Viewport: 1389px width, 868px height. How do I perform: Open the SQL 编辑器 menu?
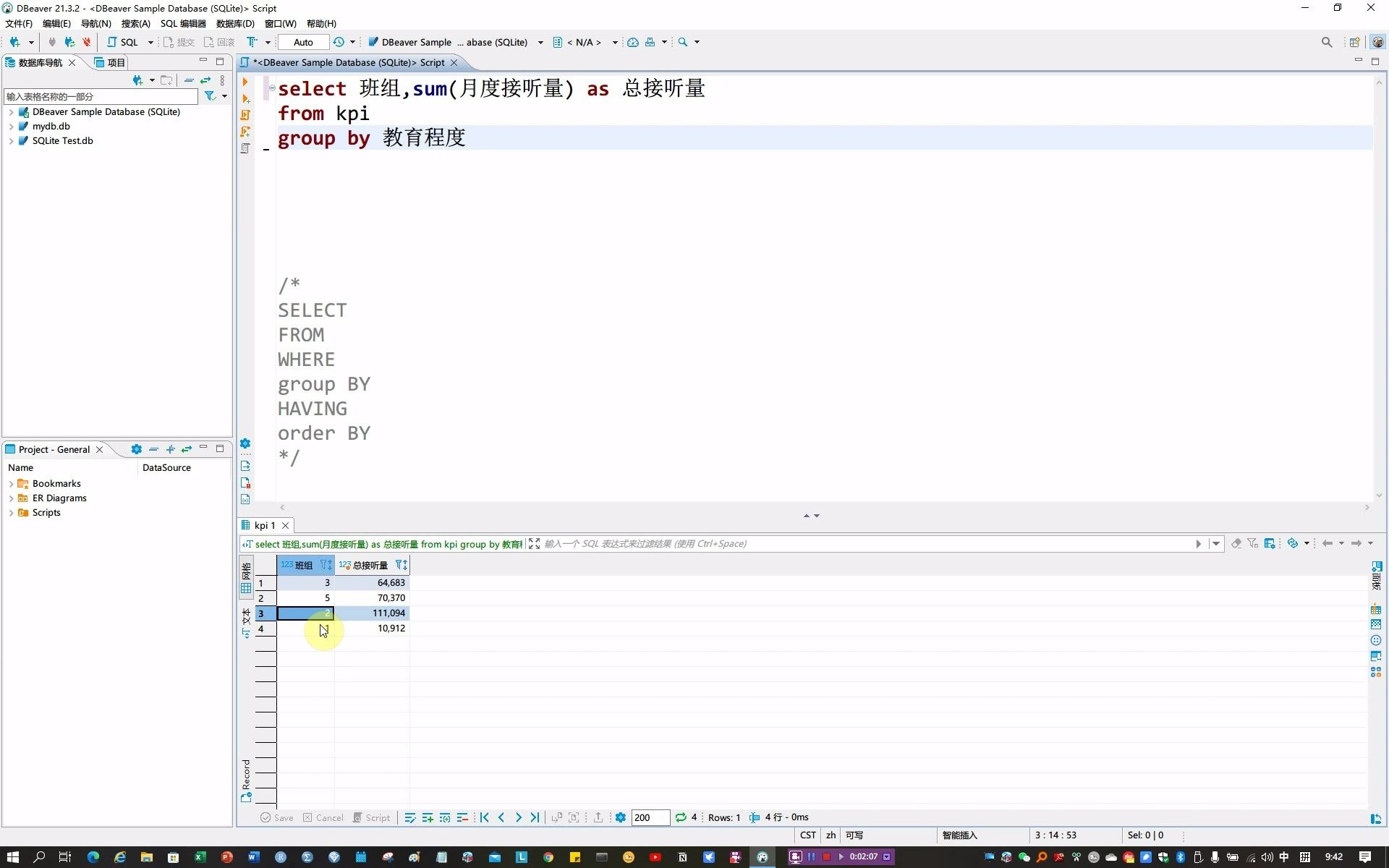click(183, 23)
